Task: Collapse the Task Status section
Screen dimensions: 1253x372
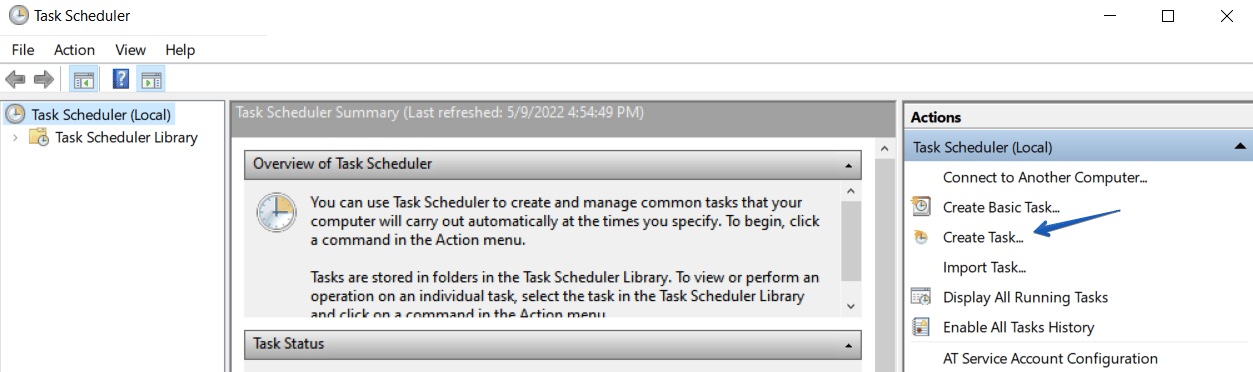Action: point(849,344)
